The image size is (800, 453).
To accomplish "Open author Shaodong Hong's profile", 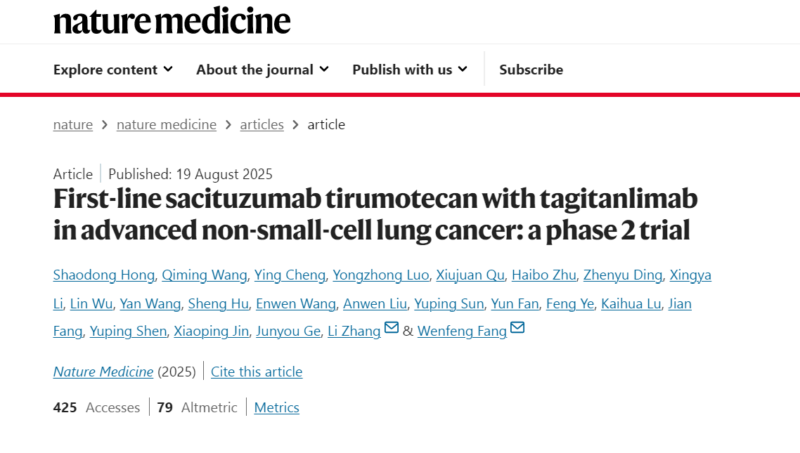I will (104, 275).
